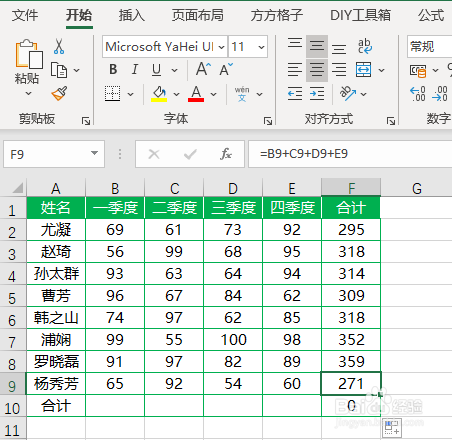Switch to the 开始 tab
Image resolution: width=452 pixels, height=440 pixels.
coord(79,15)
